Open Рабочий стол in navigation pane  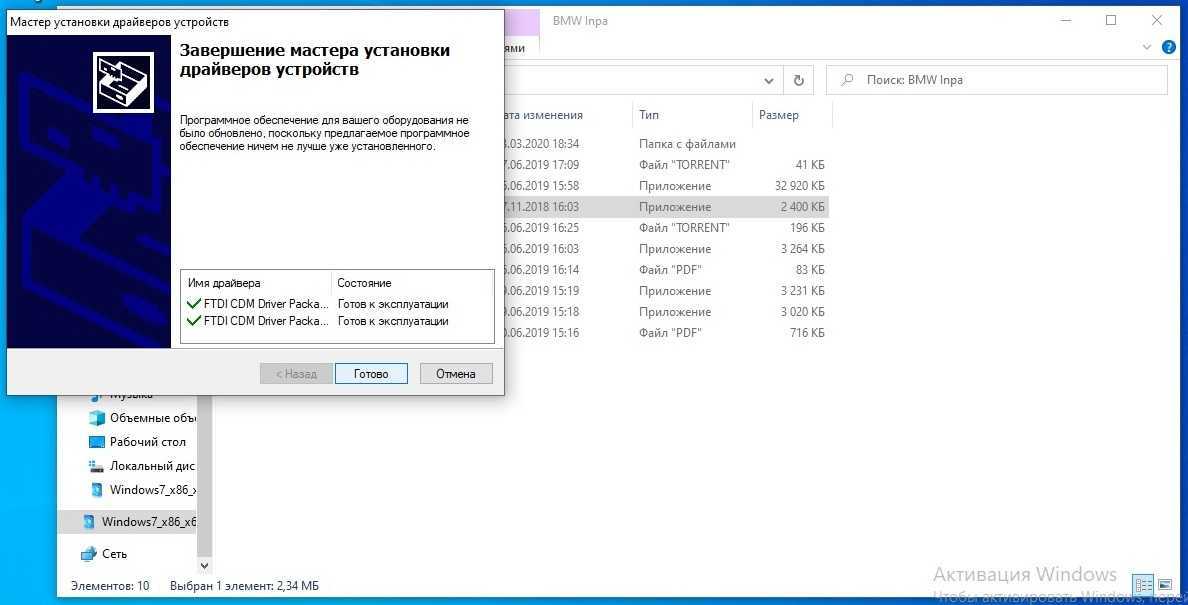tap(147, 442)
